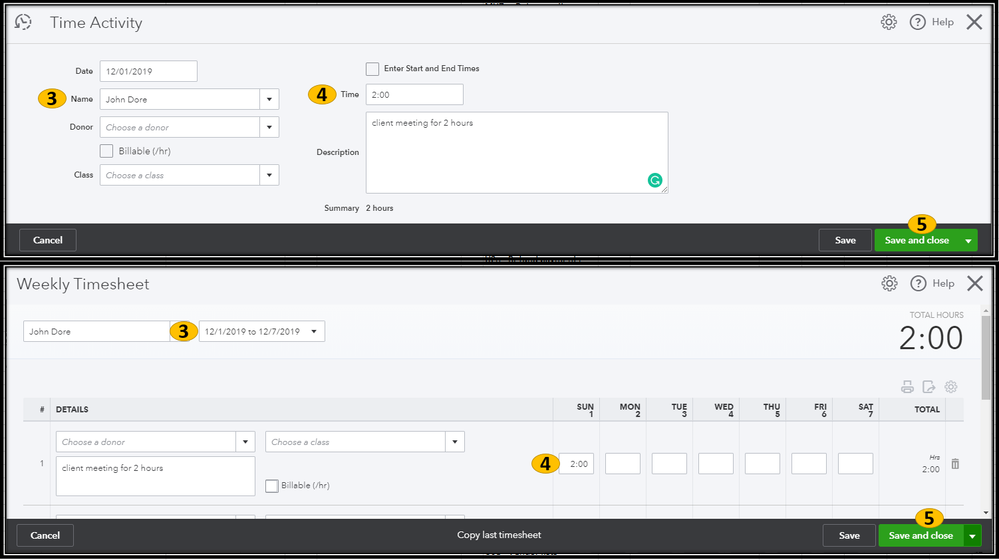Close the Time Activity window
This screenshot has width=999, height=560.
[974, 22]
